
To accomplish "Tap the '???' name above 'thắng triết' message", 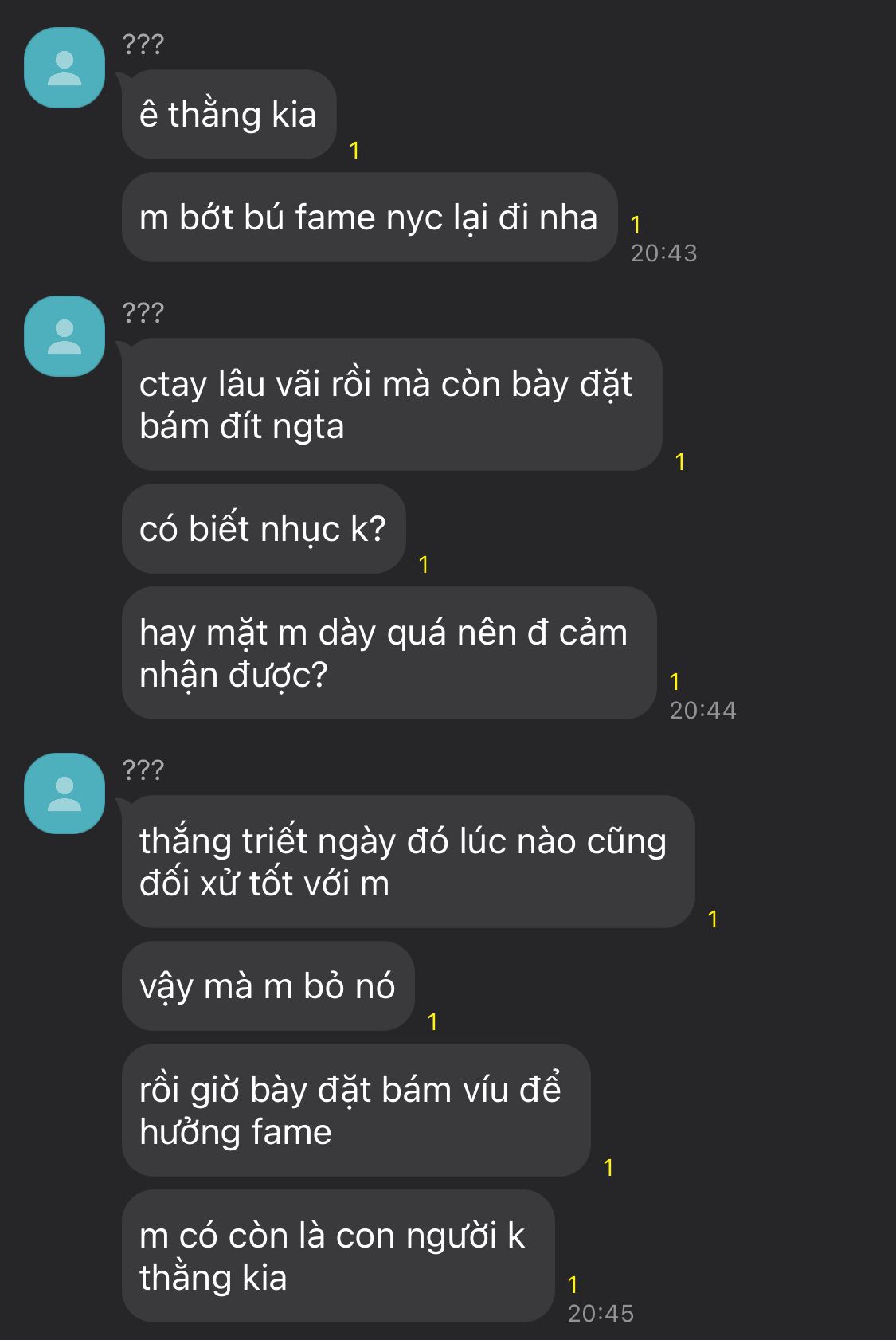I will point(143,770).
